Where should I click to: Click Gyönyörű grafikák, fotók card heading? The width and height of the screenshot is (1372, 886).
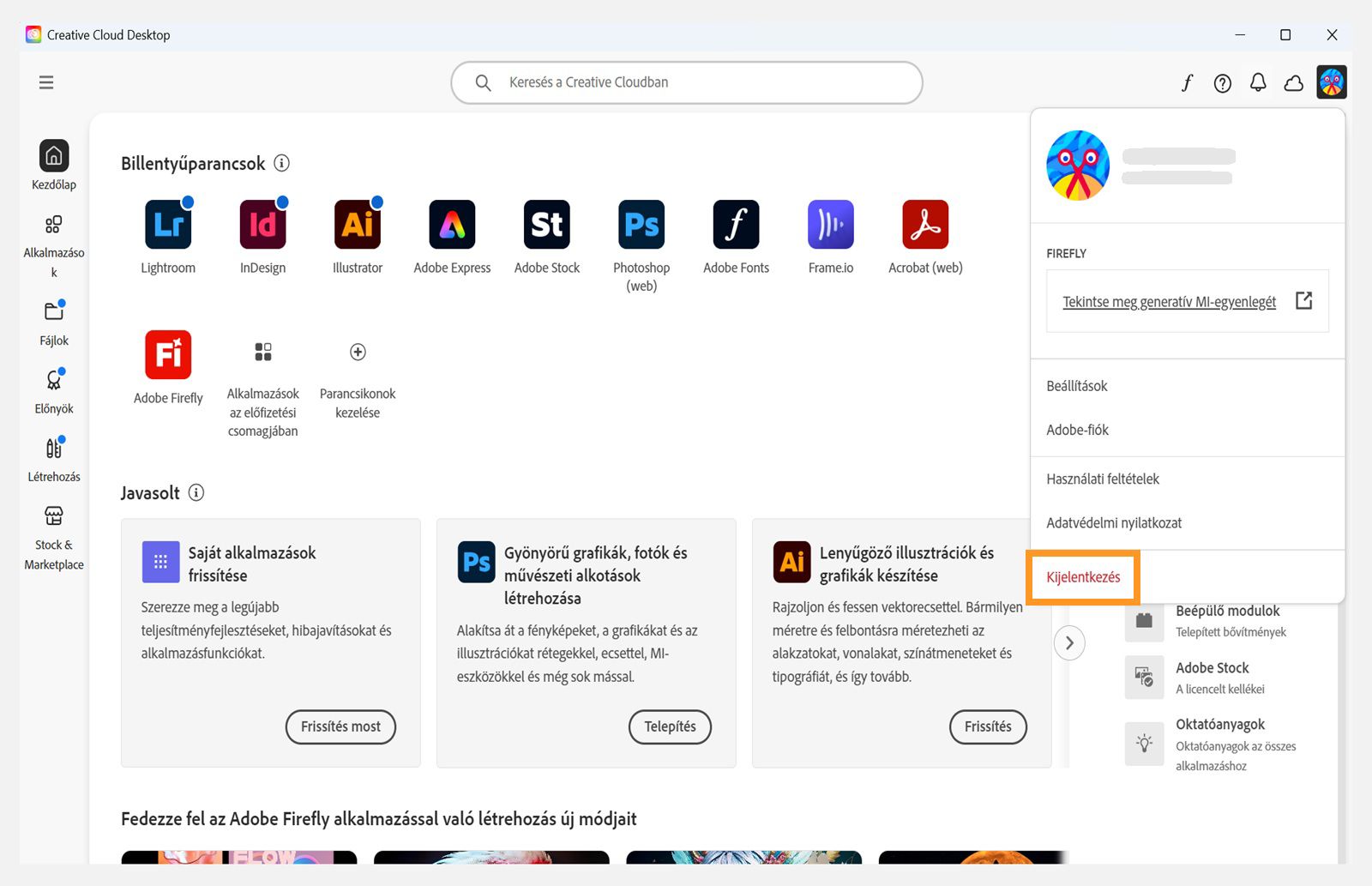click(595, 576)
